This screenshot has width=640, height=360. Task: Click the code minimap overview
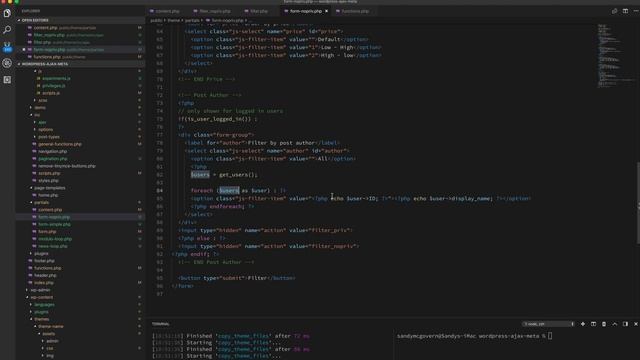pos(615,55)
